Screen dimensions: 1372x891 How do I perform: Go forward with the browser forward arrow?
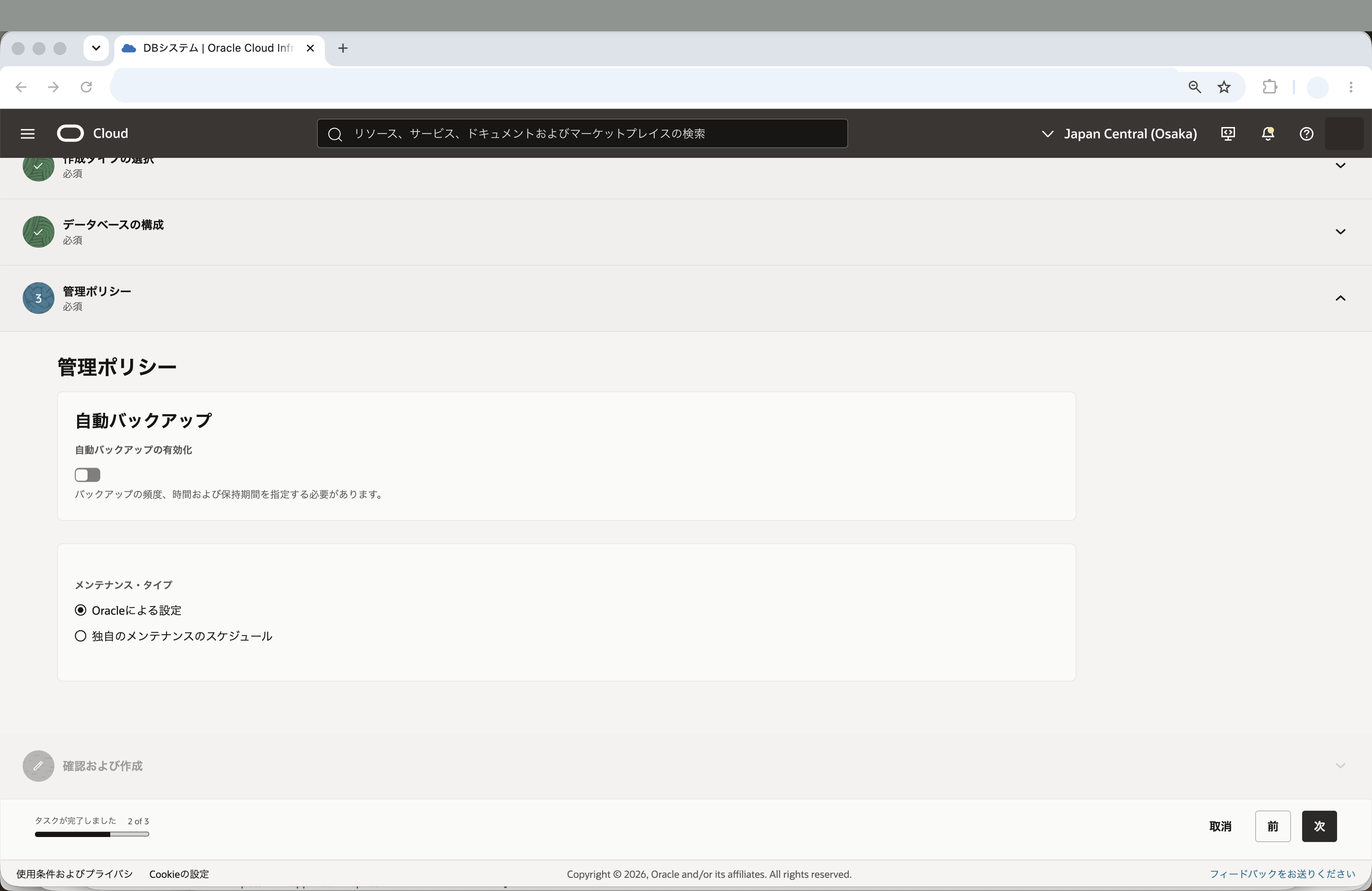pos(54,87)
